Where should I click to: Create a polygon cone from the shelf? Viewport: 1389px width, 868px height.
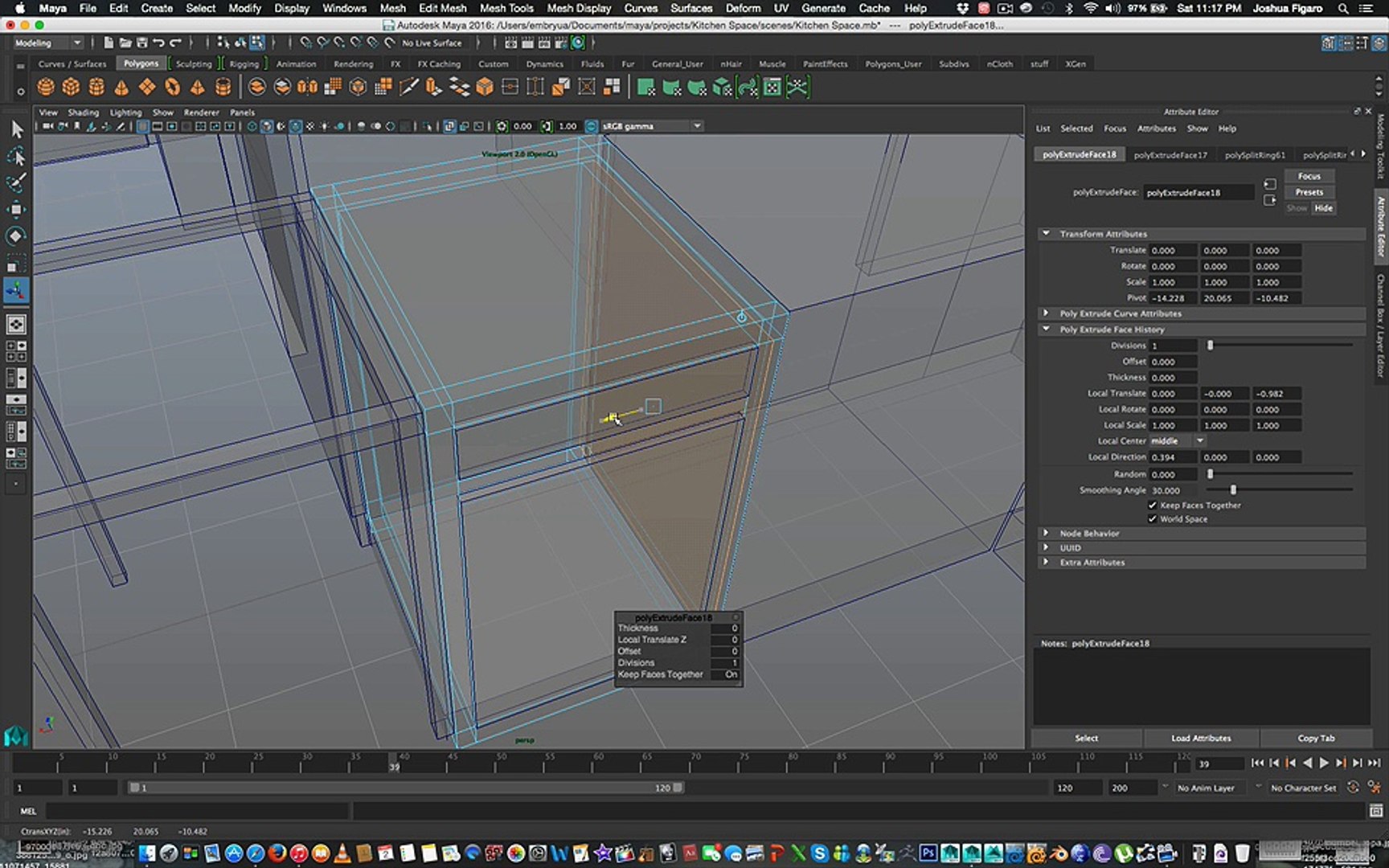[x=121, y=87]
